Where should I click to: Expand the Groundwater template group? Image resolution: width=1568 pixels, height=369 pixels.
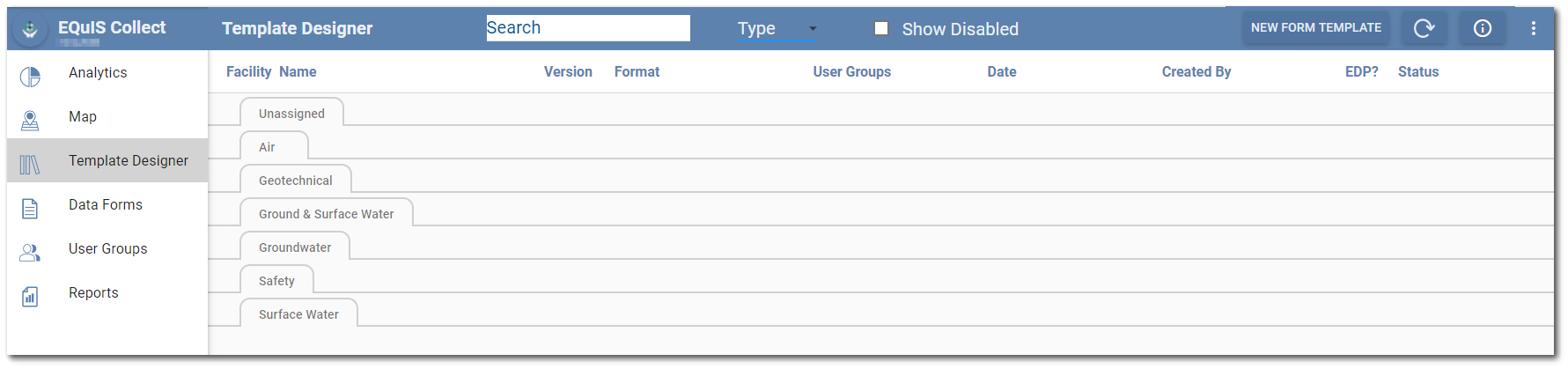pos(295,247)
